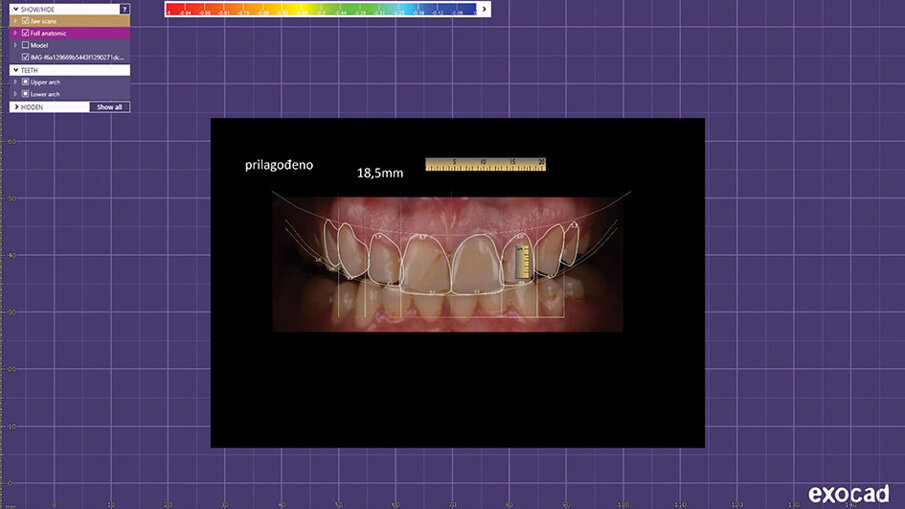Uncheck the Full anatomic checkbox
This screenshot has height=509, width=905.
coord(25,33)
